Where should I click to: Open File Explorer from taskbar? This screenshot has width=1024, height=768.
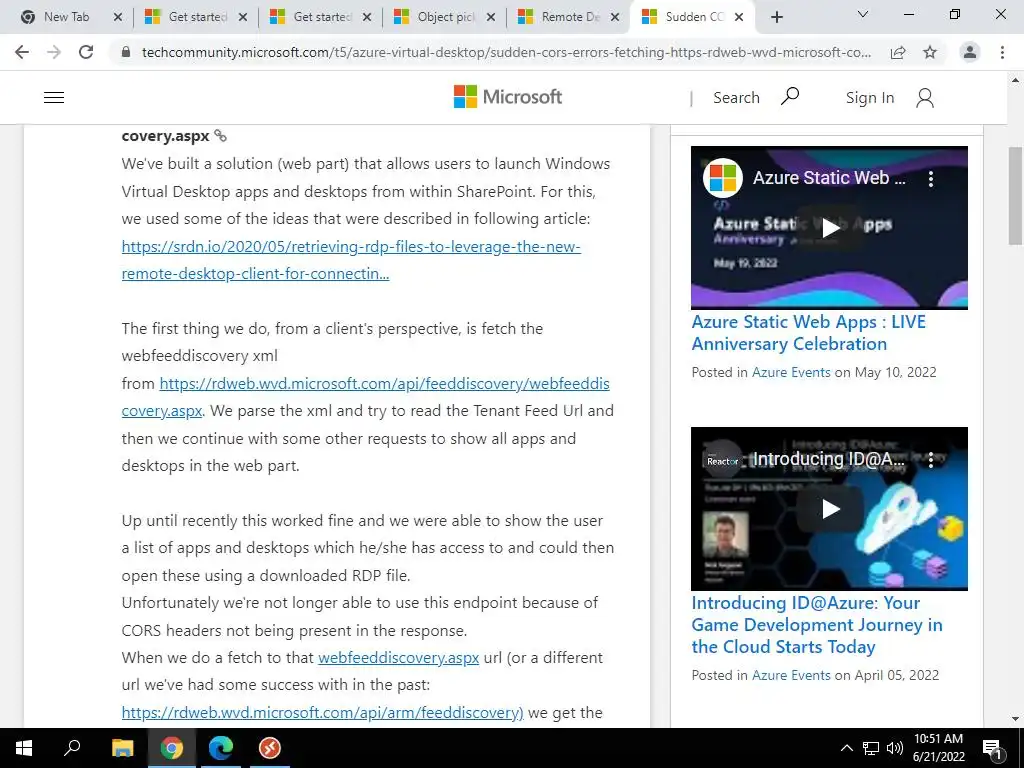click(x=122, y=748)
